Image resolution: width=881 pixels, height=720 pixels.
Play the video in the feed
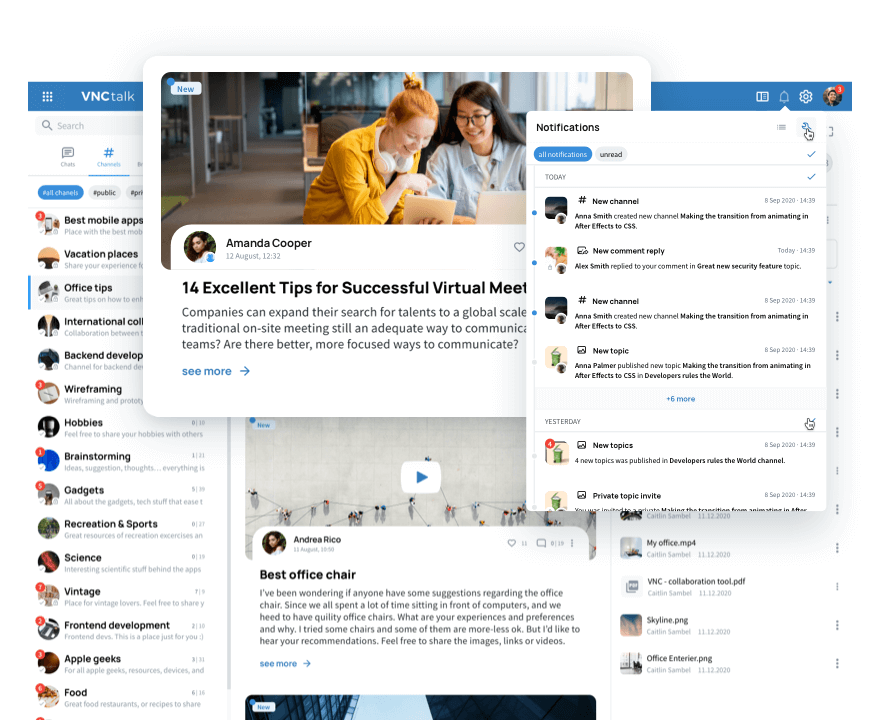[421, 477]
